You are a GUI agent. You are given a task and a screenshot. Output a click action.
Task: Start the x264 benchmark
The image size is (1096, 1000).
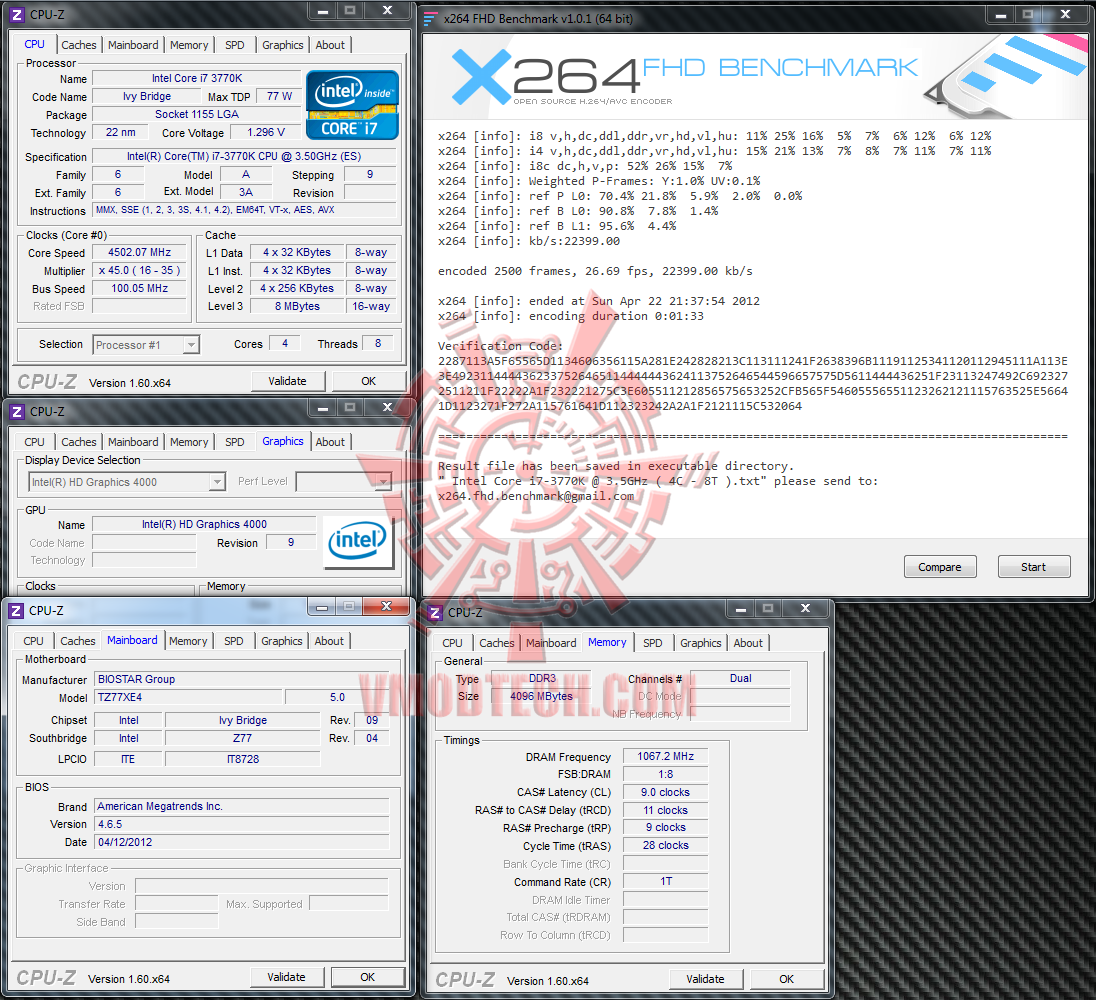[1033, 567]
